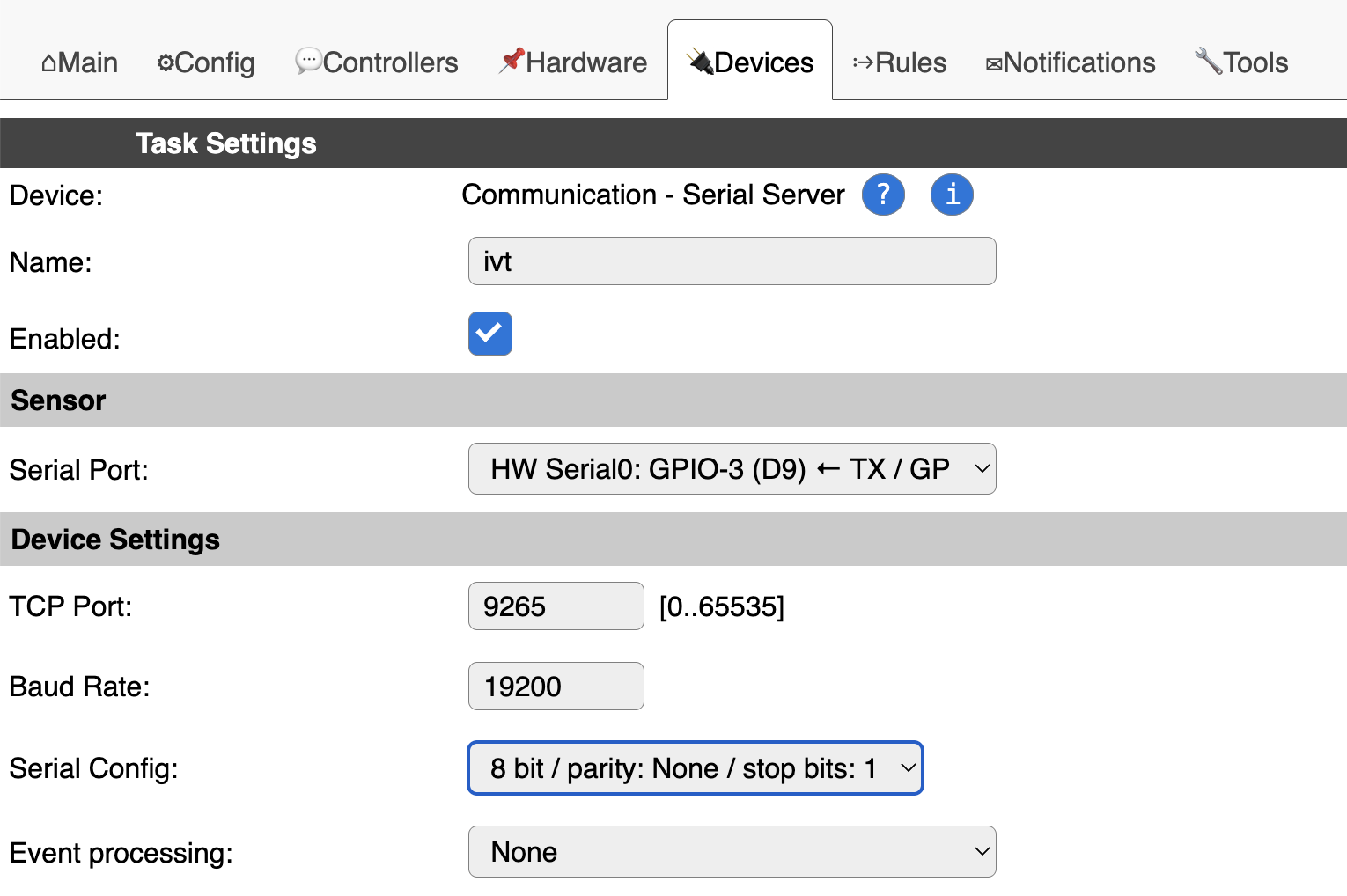Click the plug icon on Devices tab
Screen dimensions: 1347x896
click(x=700, y=62)
